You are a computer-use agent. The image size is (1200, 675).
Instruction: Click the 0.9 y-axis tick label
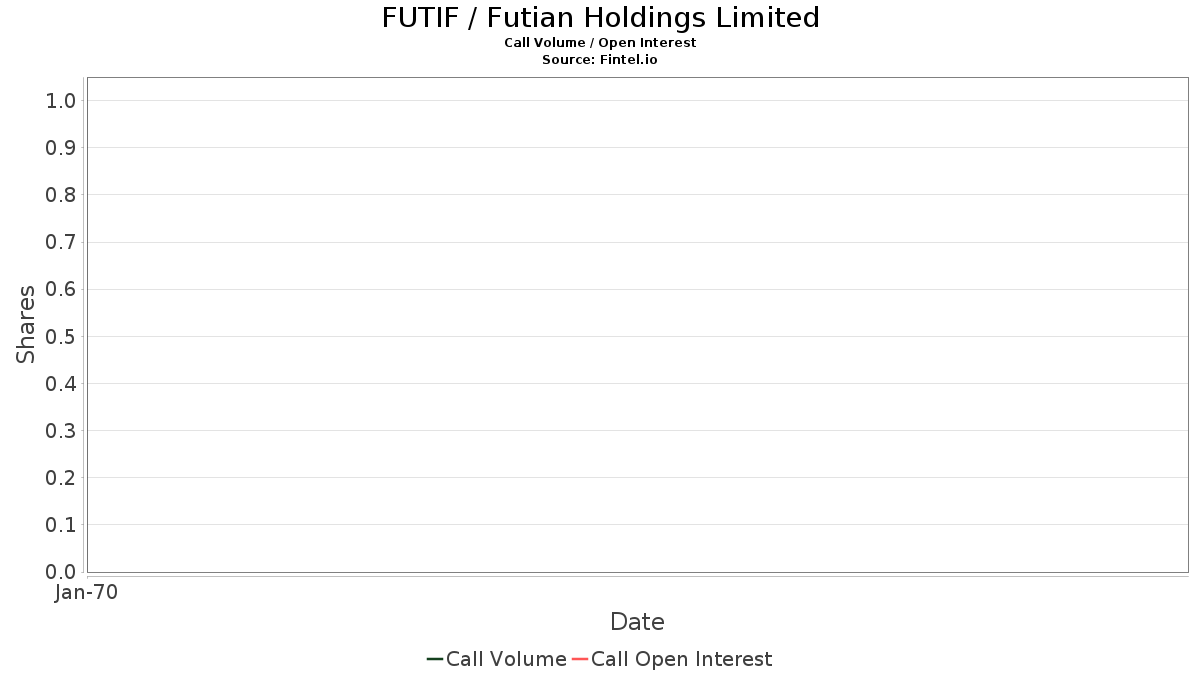61,148
